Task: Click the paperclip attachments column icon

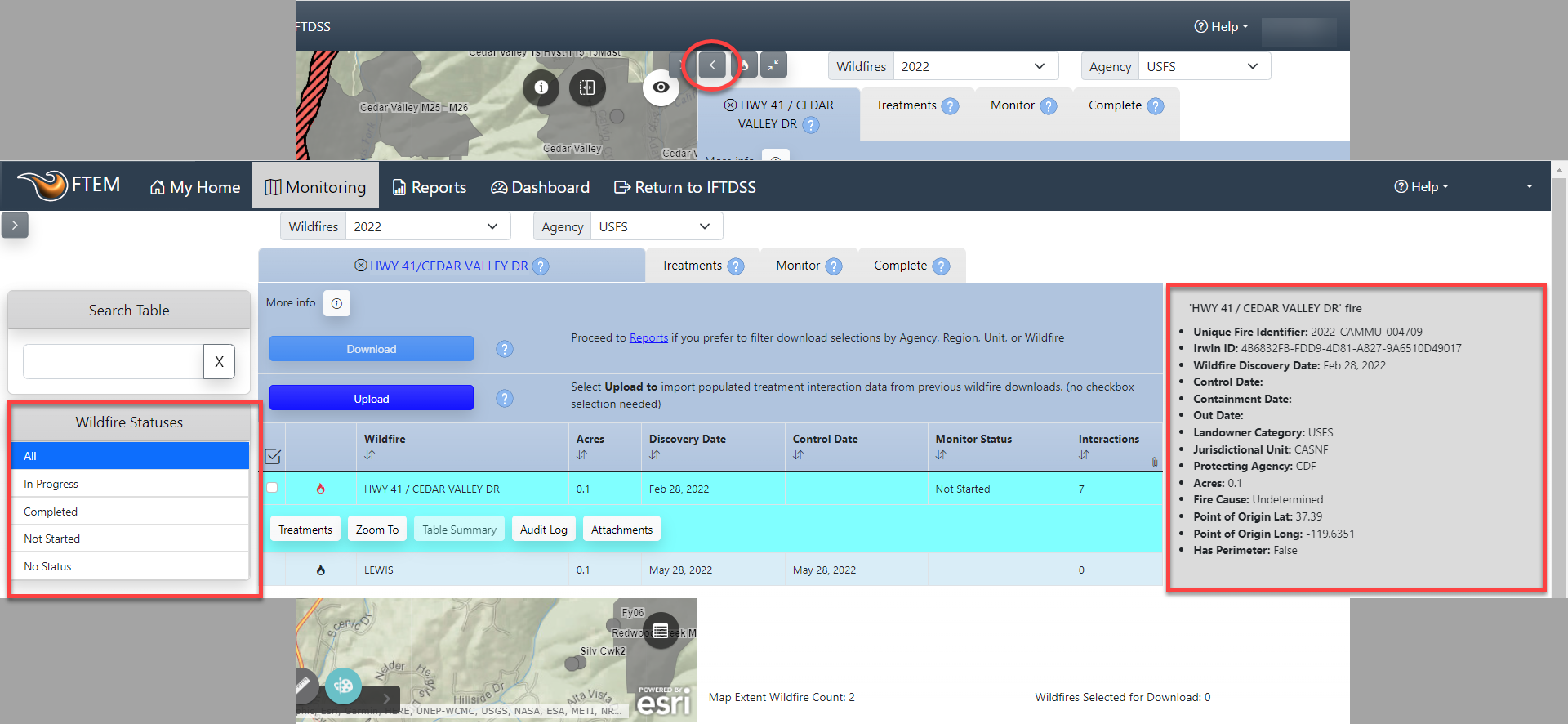Action: pos(1155,463)
